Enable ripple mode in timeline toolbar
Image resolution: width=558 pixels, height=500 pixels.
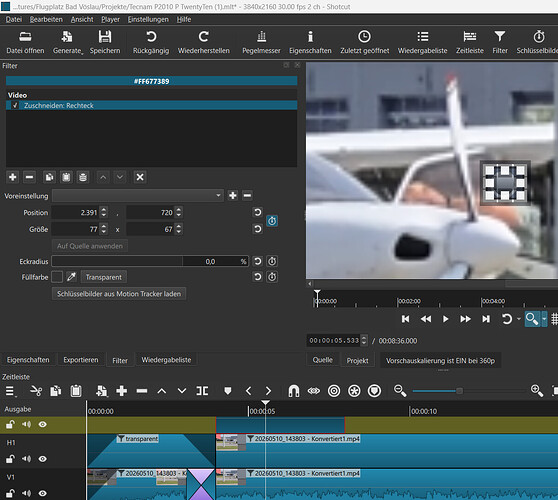334,391
